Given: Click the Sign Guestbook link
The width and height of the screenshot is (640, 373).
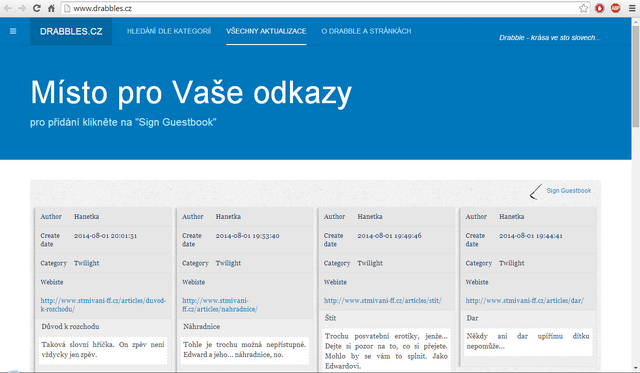Looking at the screenshot, I should [x=569, y=191].
